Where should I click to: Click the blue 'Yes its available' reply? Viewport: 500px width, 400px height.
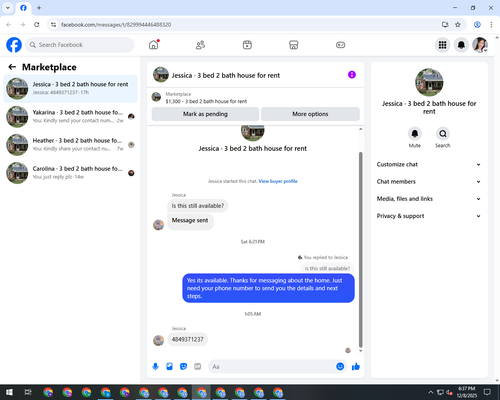tap(268, 288)
